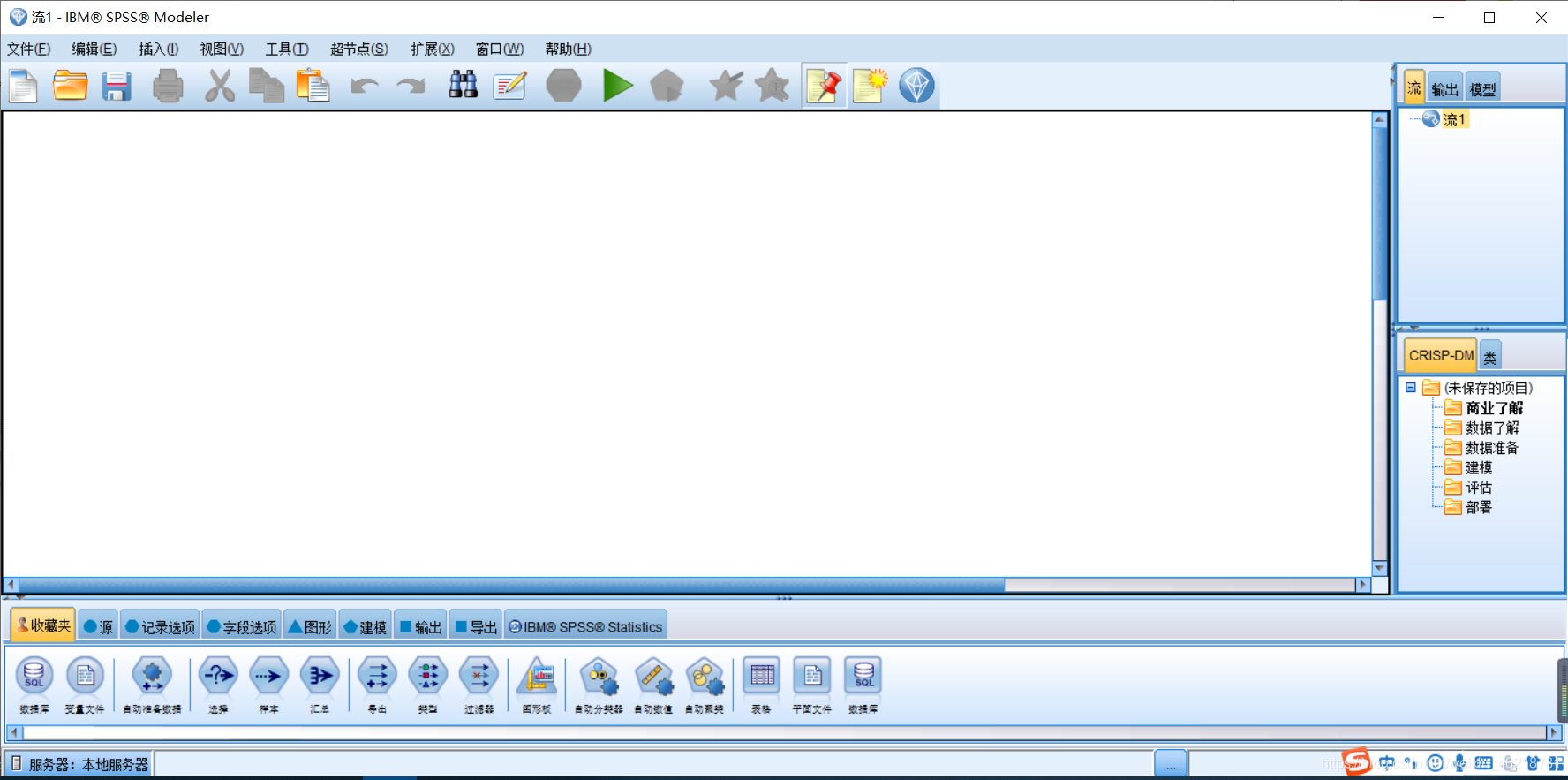
Task: Open the 超节点 menu
Action: (x=359, y=49)
